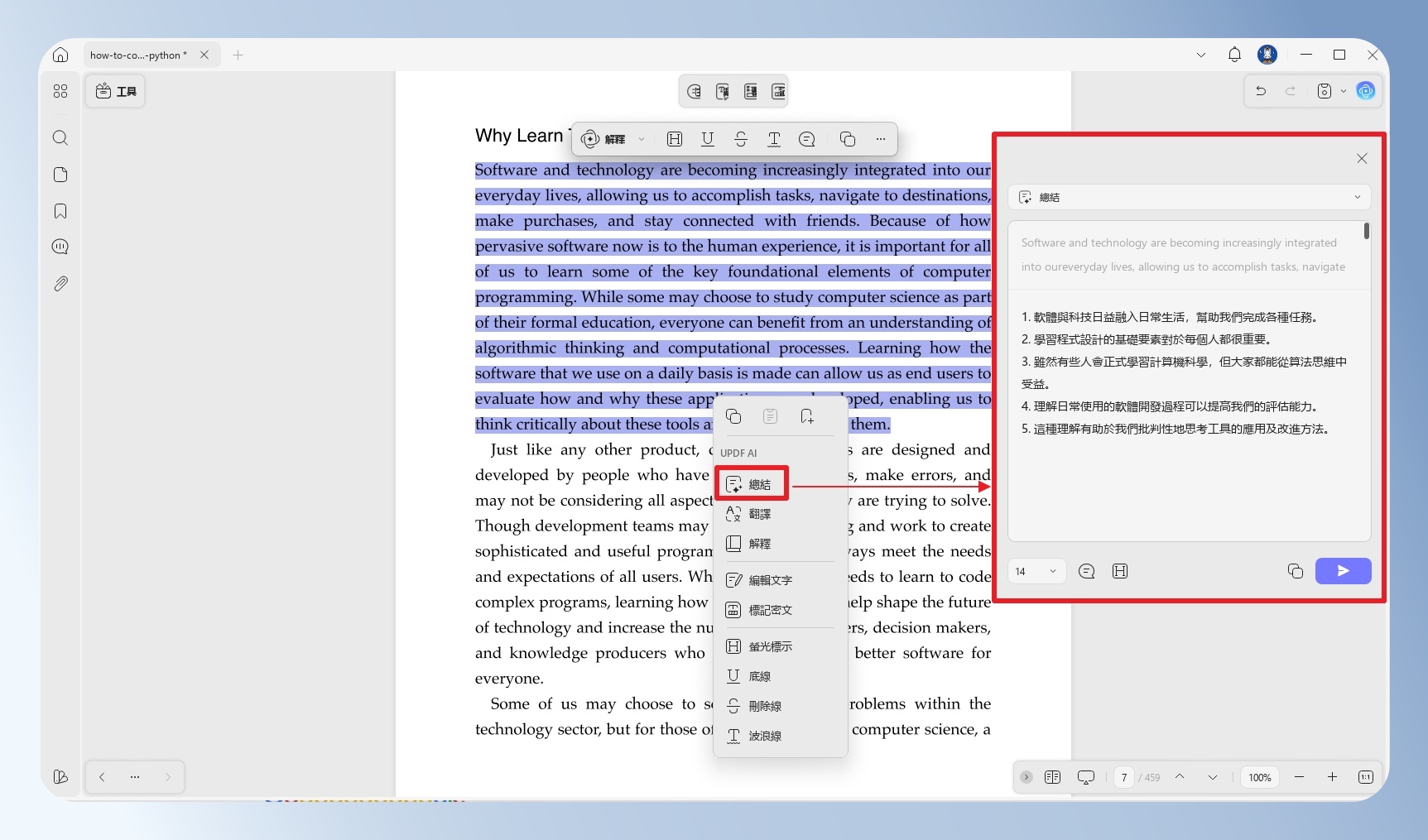
Task: Close the AI summary panel
Action: (x=1362, y=158)
